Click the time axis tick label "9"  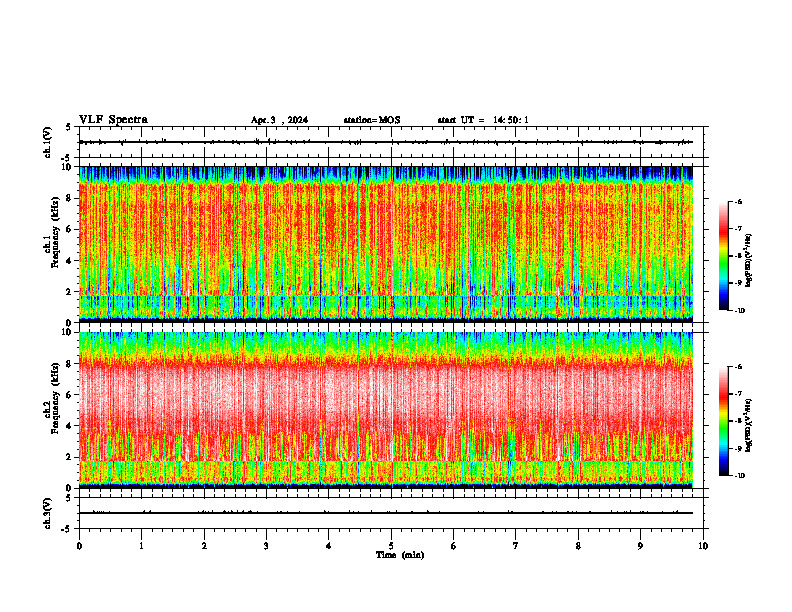pos(640,546)
